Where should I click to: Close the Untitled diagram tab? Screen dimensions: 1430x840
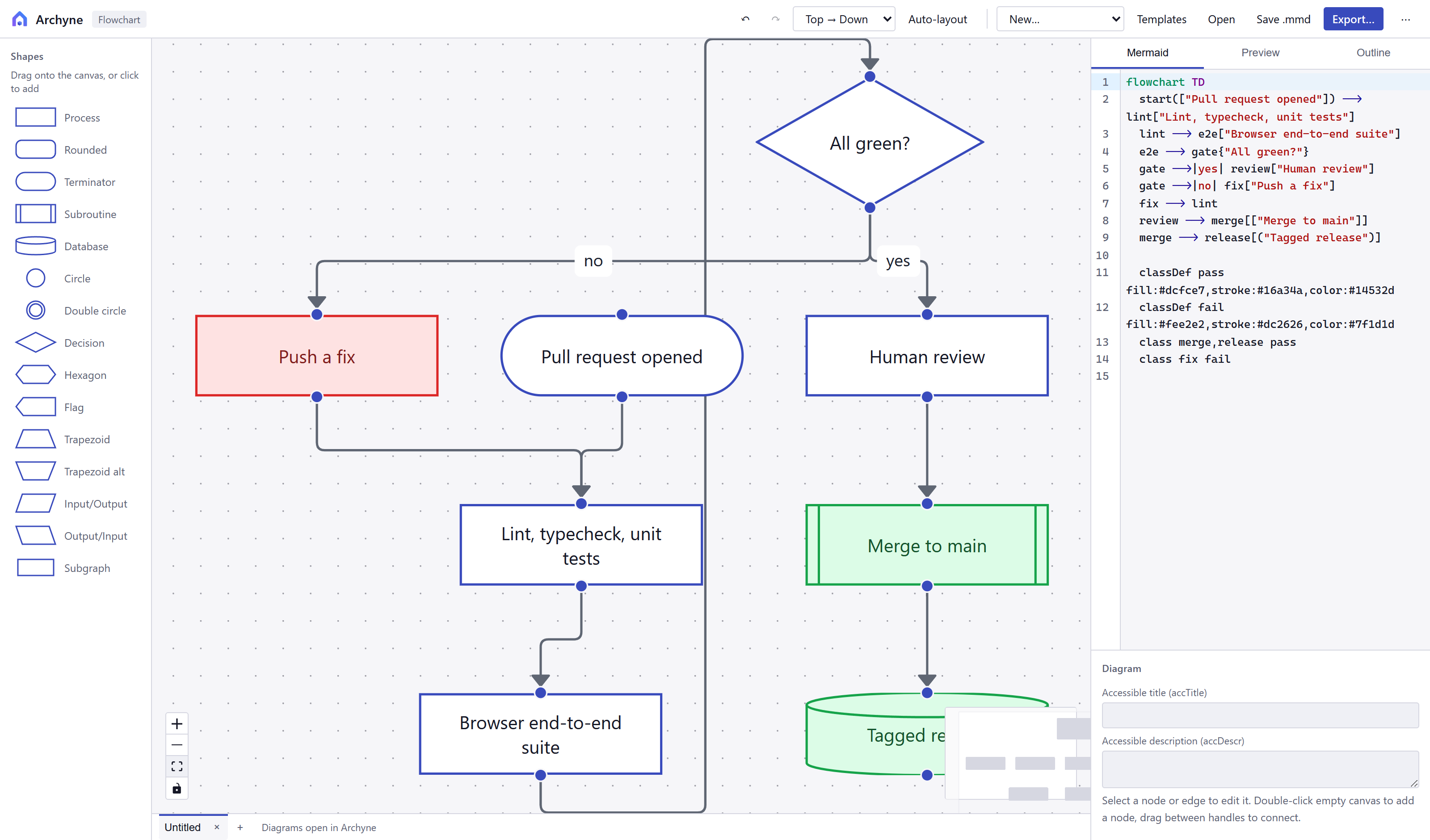(x=217, y=827)
